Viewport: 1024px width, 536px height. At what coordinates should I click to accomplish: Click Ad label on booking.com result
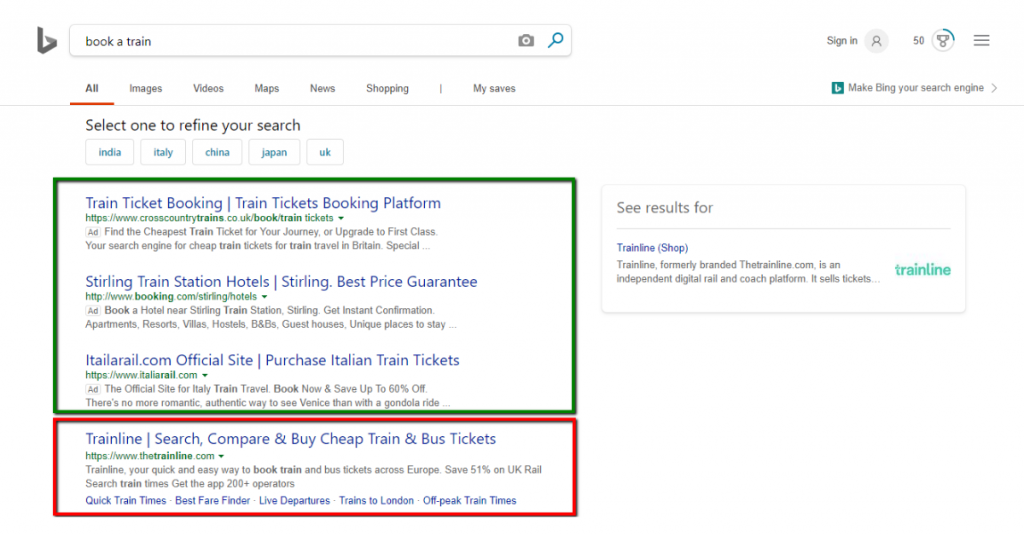pyautogui.click(x=93, y=311)
